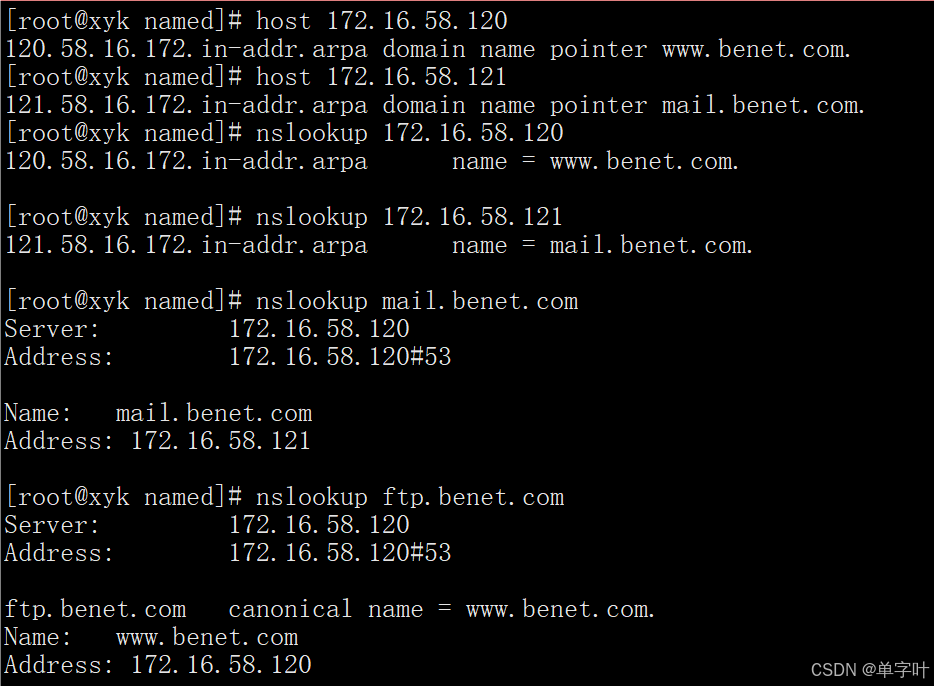934x686 pixels.
Task: Click the 'nslookup ftp.benet.com' command
Action: click(410, 497)
